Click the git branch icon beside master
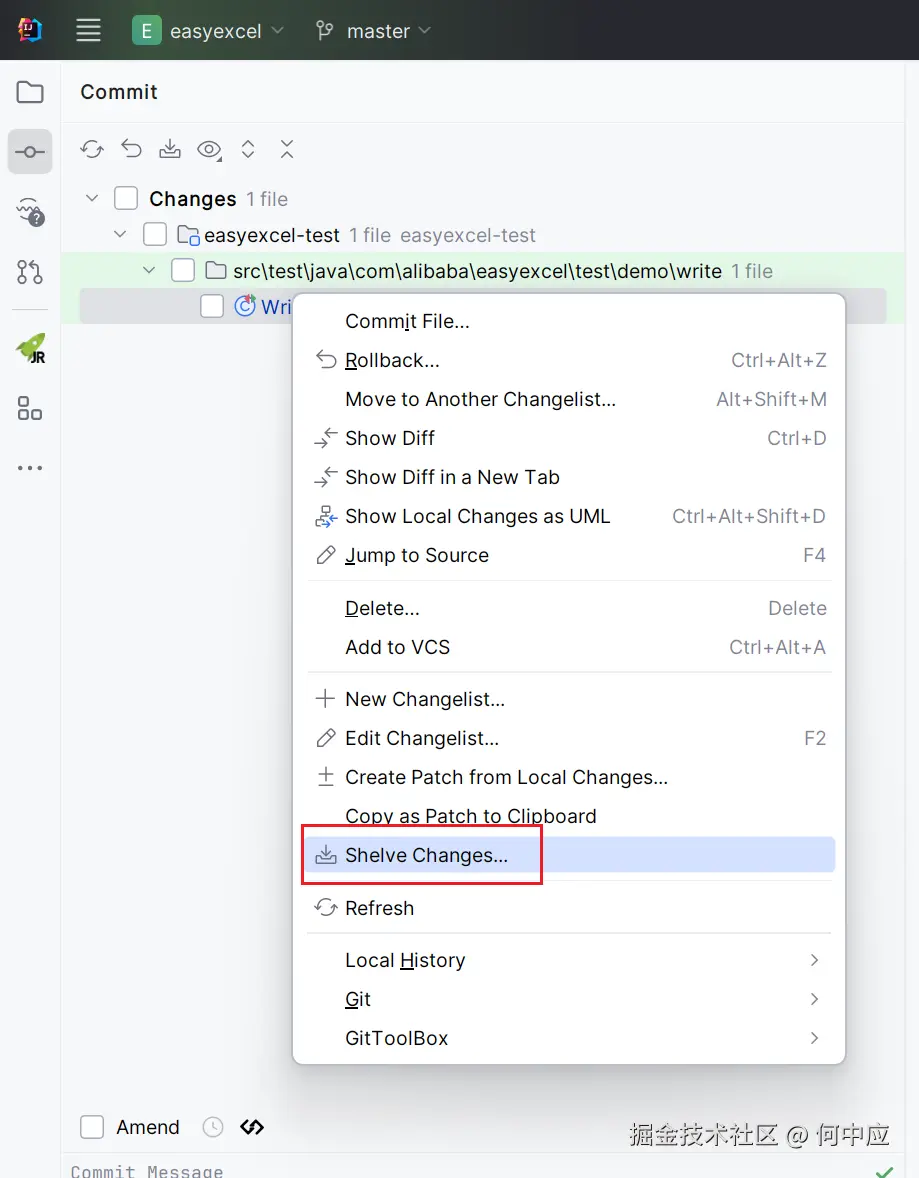Image resolution: width=919 pixels, height=1178 pixels. click(x=325, y=31)
